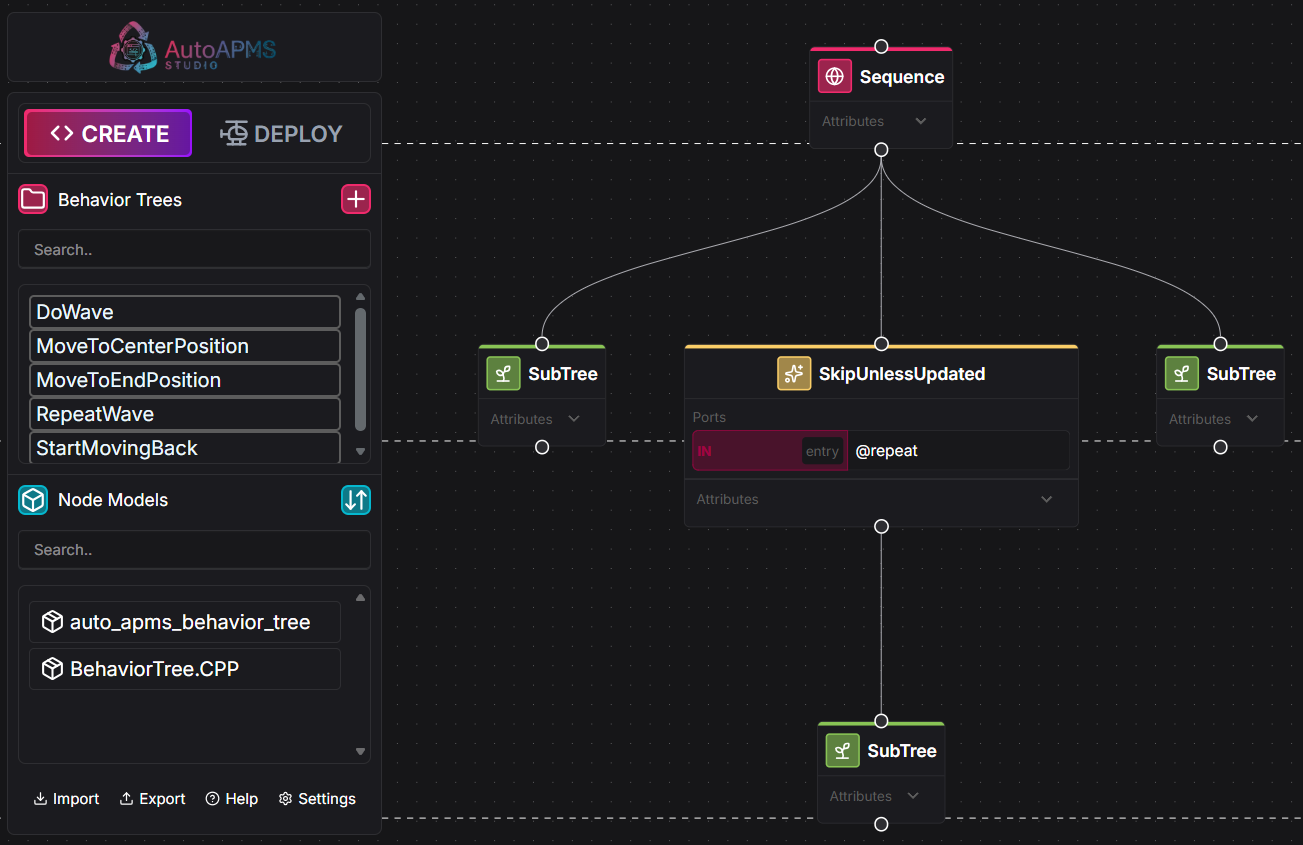The height and width of the screenshot is (845, 1303).
Task: Click the sprout icon on the right SubTree node
Action: coord(1181,374)
